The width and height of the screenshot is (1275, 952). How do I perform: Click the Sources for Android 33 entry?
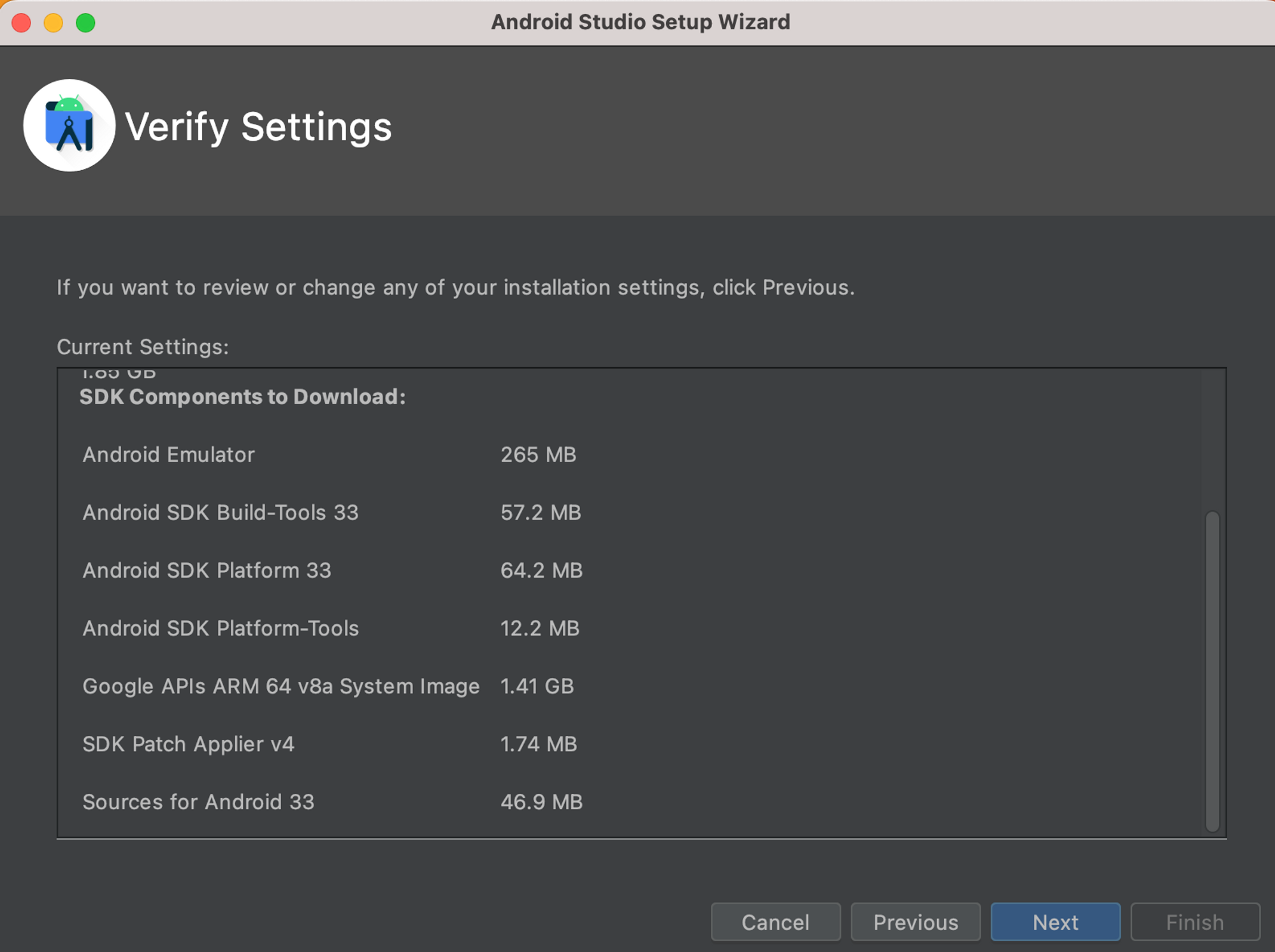point(198,802)
